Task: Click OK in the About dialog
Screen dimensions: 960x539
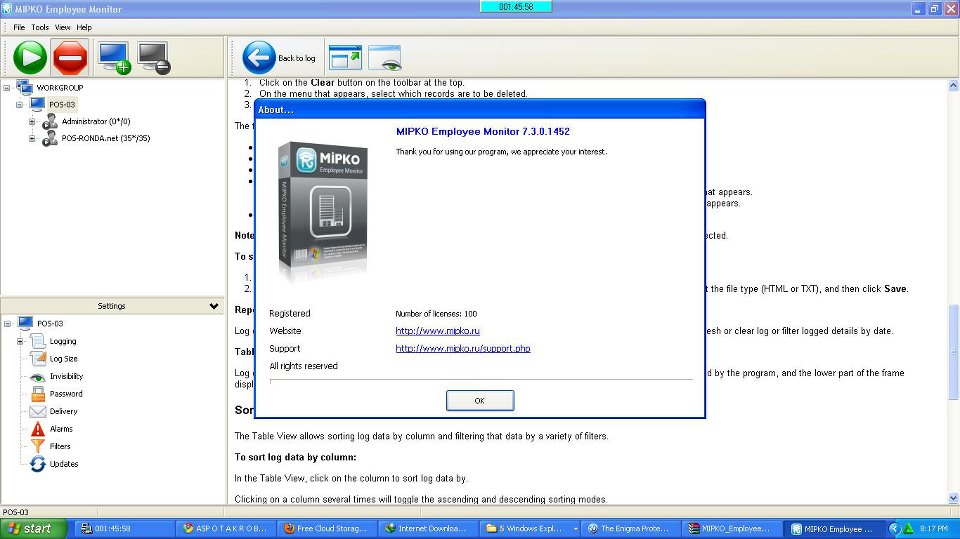Action: (x=480, y=401)
